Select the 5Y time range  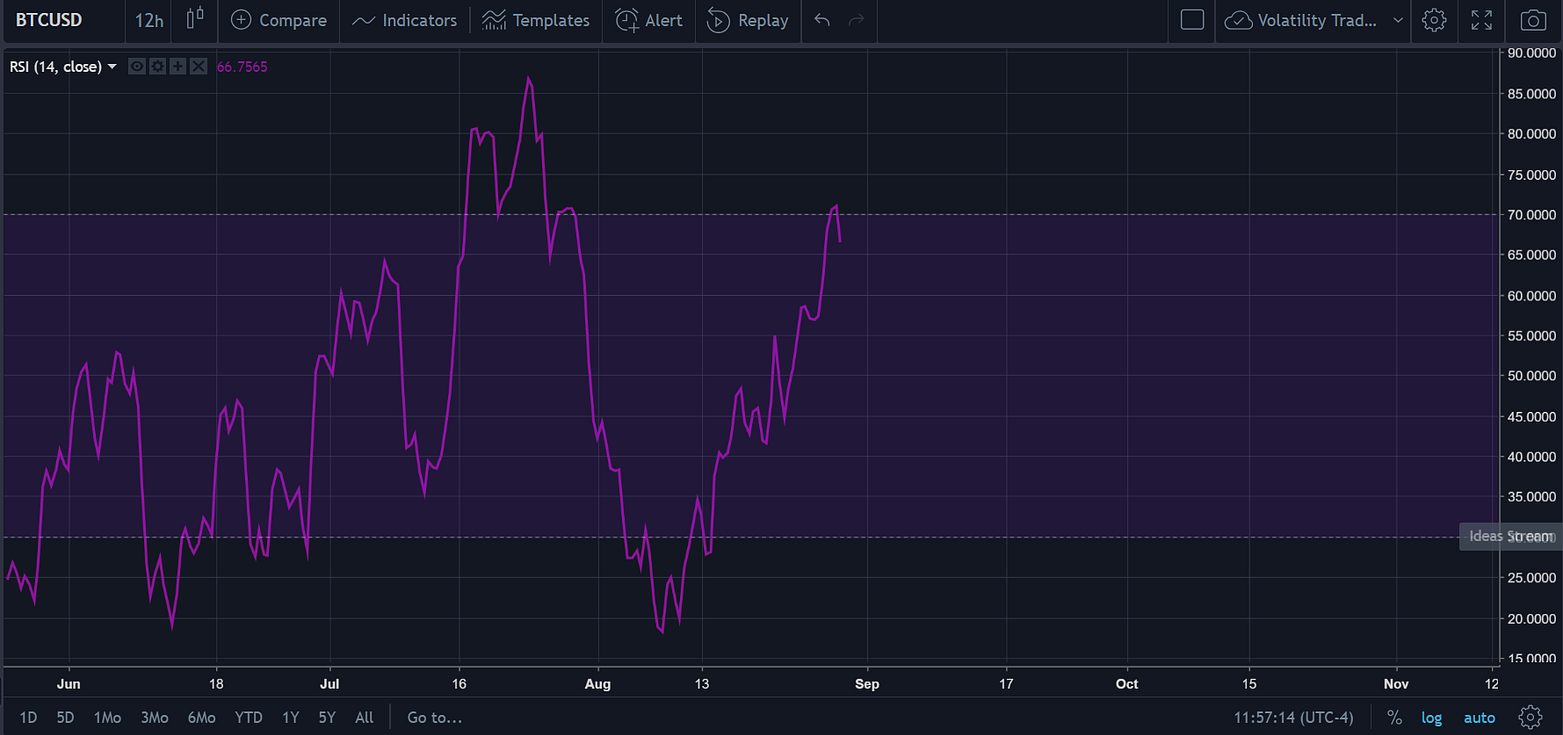327,717
